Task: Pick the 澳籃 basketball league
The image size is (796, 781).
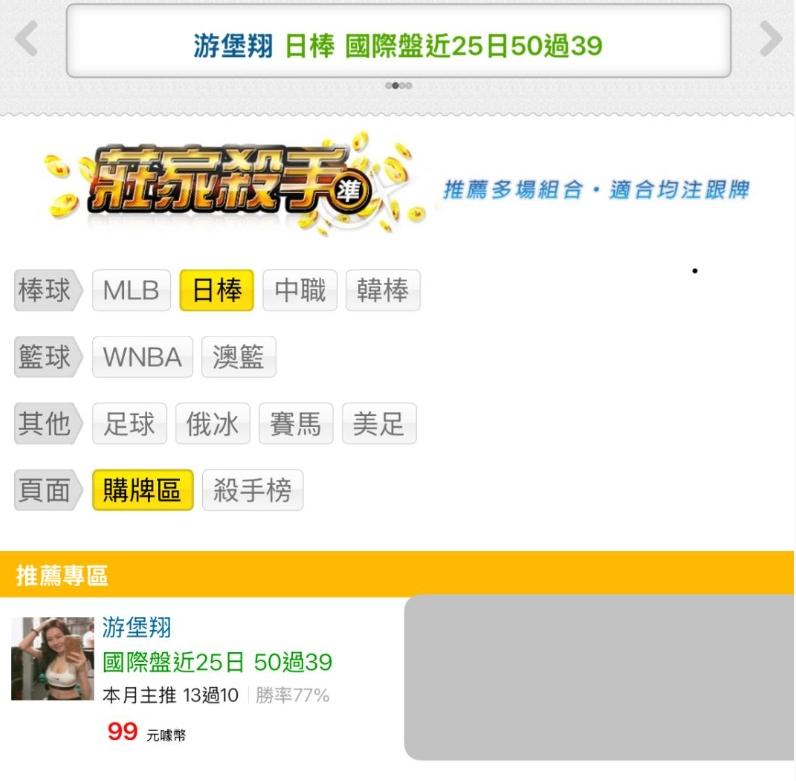Action: [239, 357]
